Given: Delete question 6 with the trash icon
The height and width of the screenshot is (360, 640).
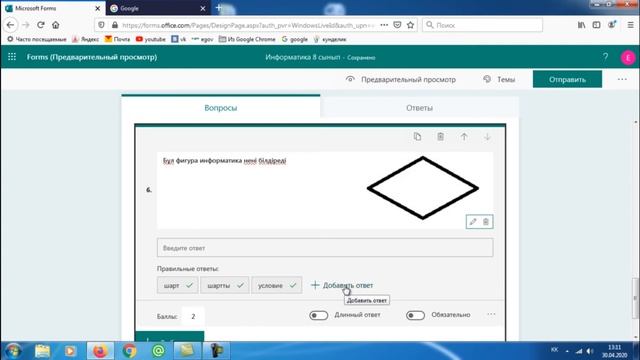Looking at the screenshot, I should click(x=440, y=137).
